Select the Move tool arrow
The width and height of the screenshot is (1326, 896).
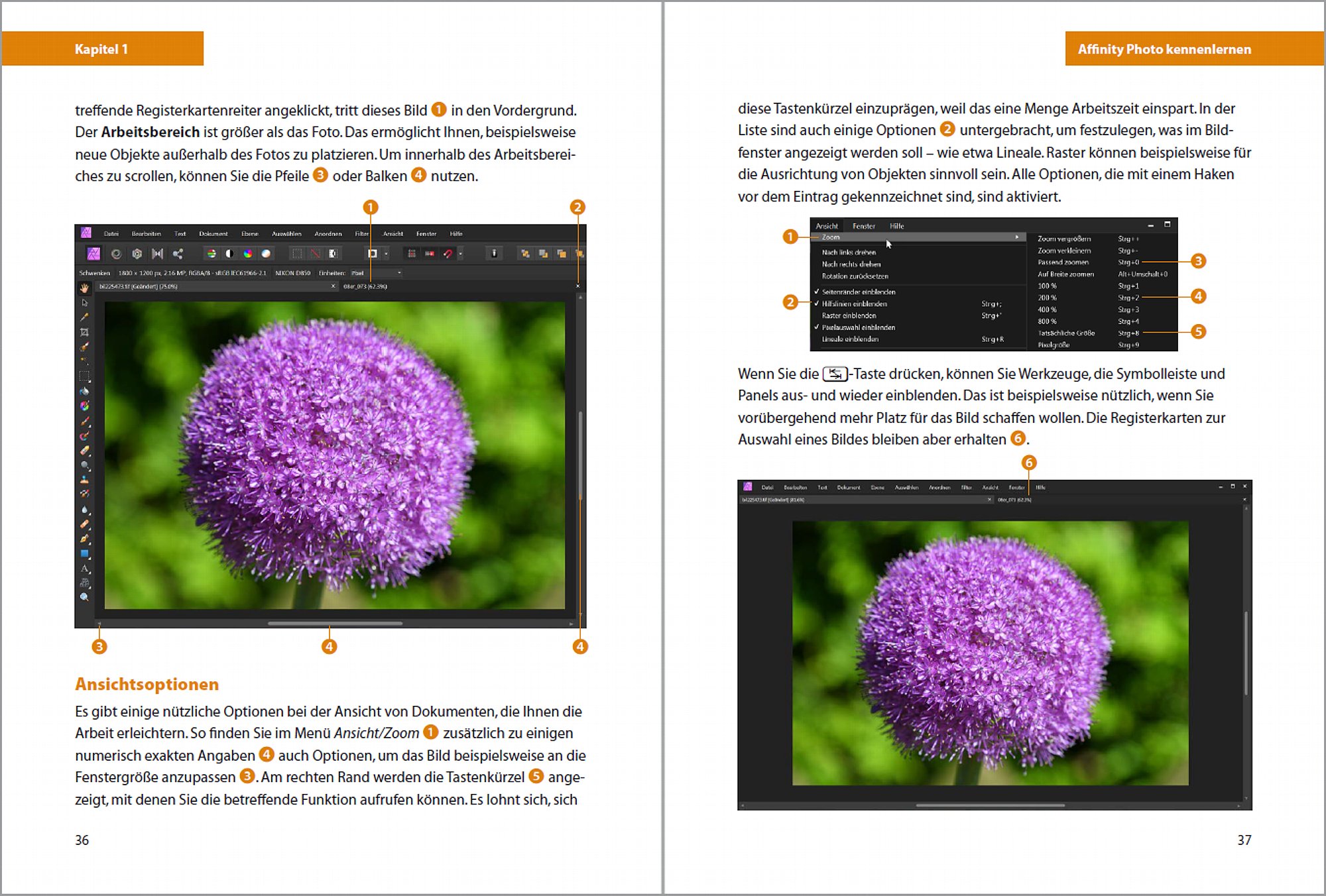coord(85,303)
